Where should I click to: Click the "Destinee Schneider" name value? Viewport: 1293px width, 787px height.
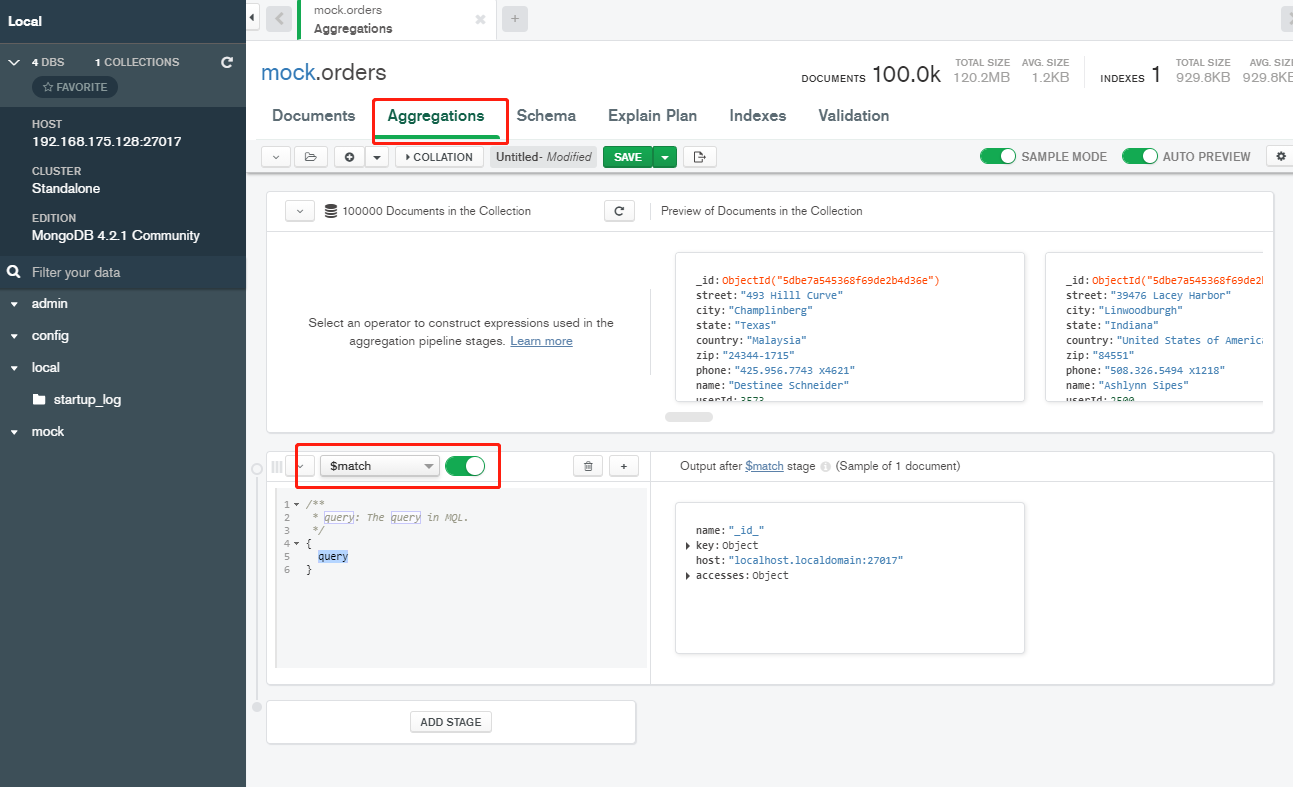[x=788, y=385]
